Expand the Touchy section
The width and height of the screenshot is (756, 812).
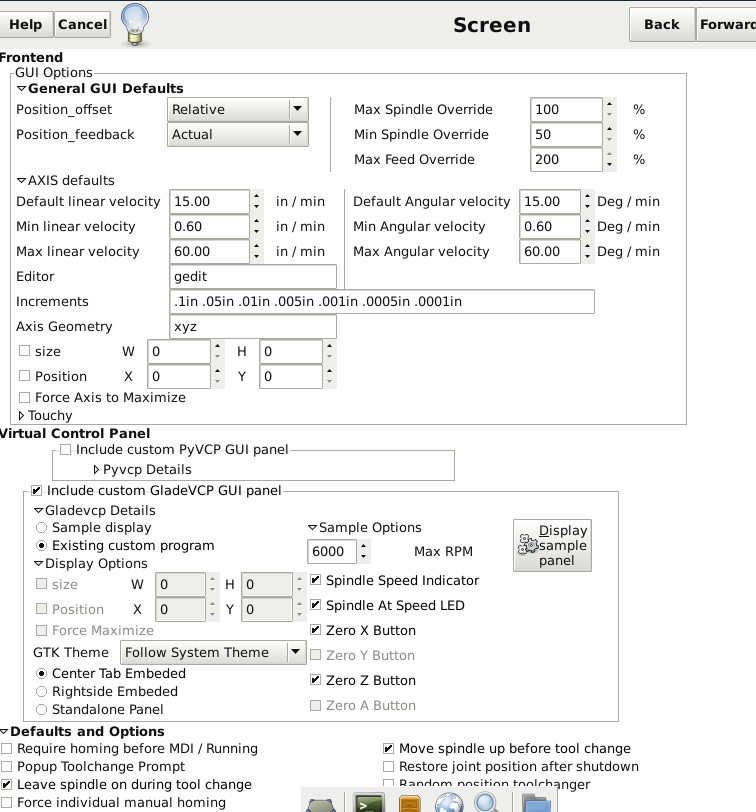(22, 415)
